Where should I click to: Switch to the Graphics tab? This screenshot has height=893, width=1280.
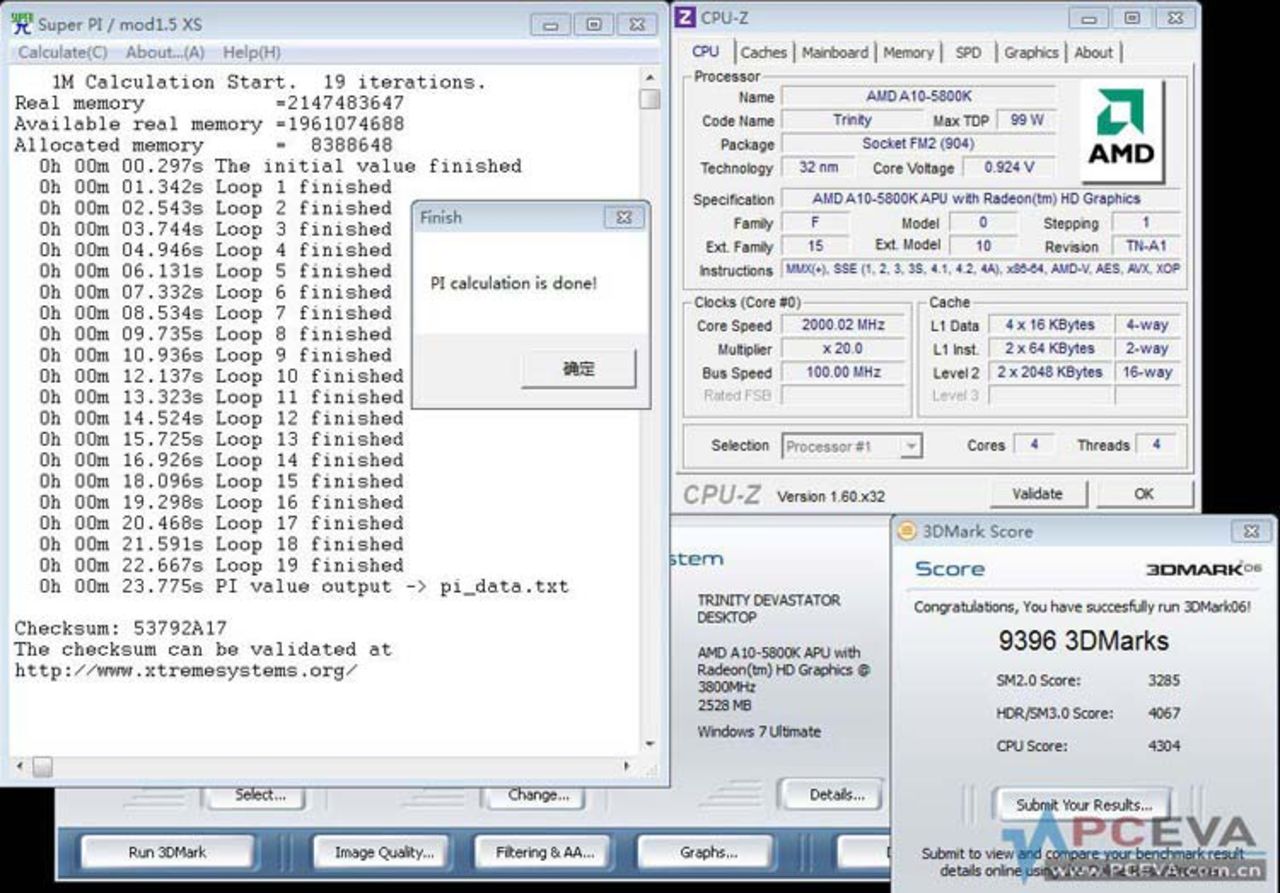(x=1031, y=52)
